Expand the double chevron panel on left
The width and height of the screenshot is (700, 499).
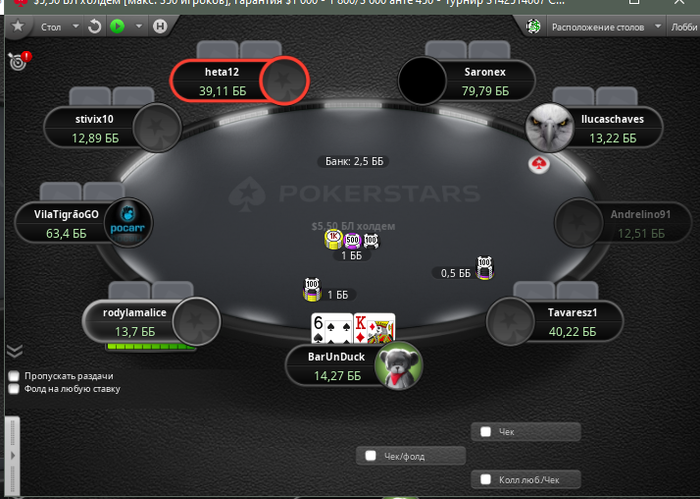point(15,352)
